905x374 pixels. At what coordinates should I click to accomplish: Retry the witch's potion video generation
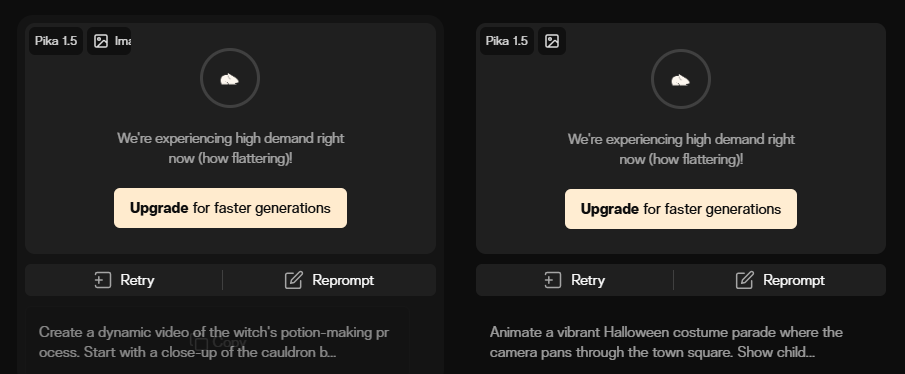tap(124, 280)
